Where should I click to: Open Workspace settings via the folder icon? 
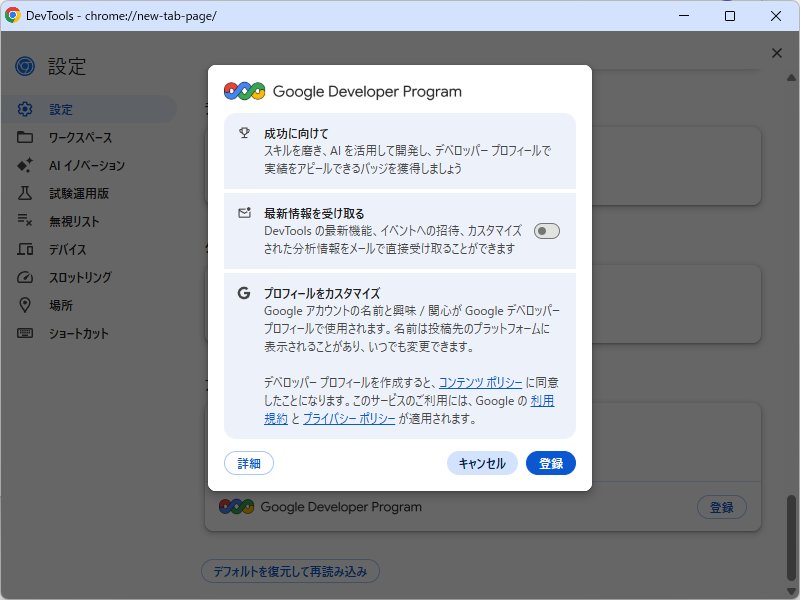[x=27, y=137]
